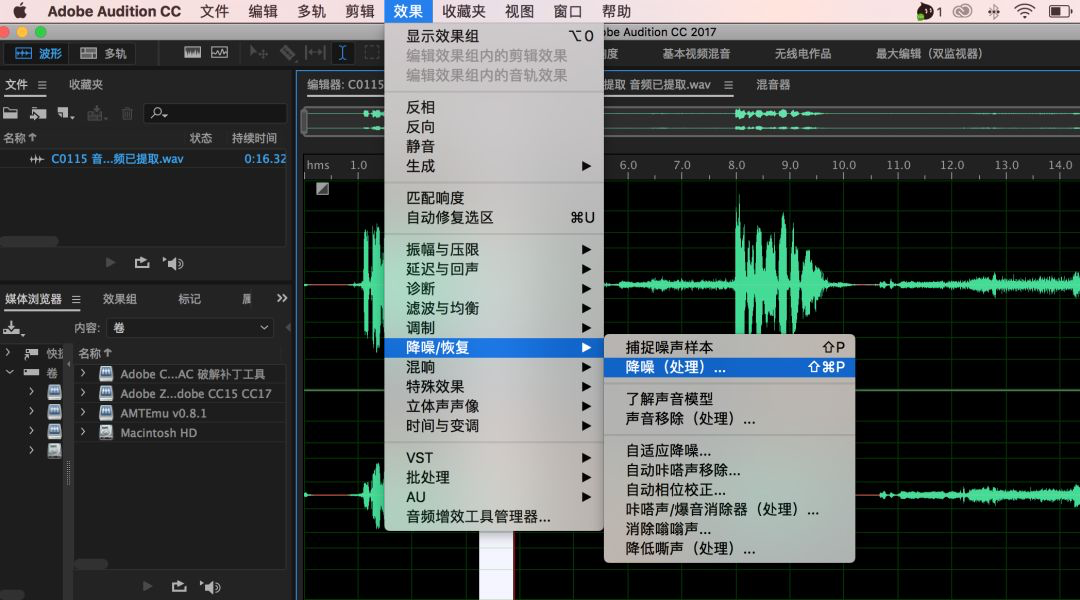
Task: Show the spectral pitch display icon
Action: tap(220, 53)
